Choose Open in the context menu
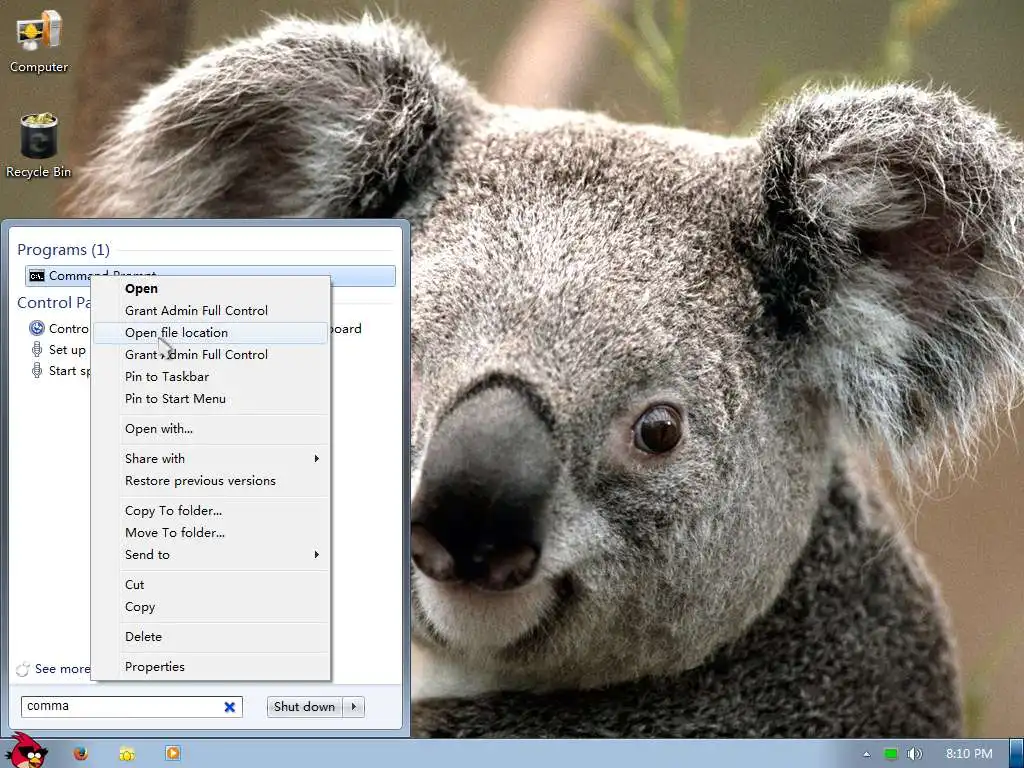1024x768 pixels. (210, 289)
